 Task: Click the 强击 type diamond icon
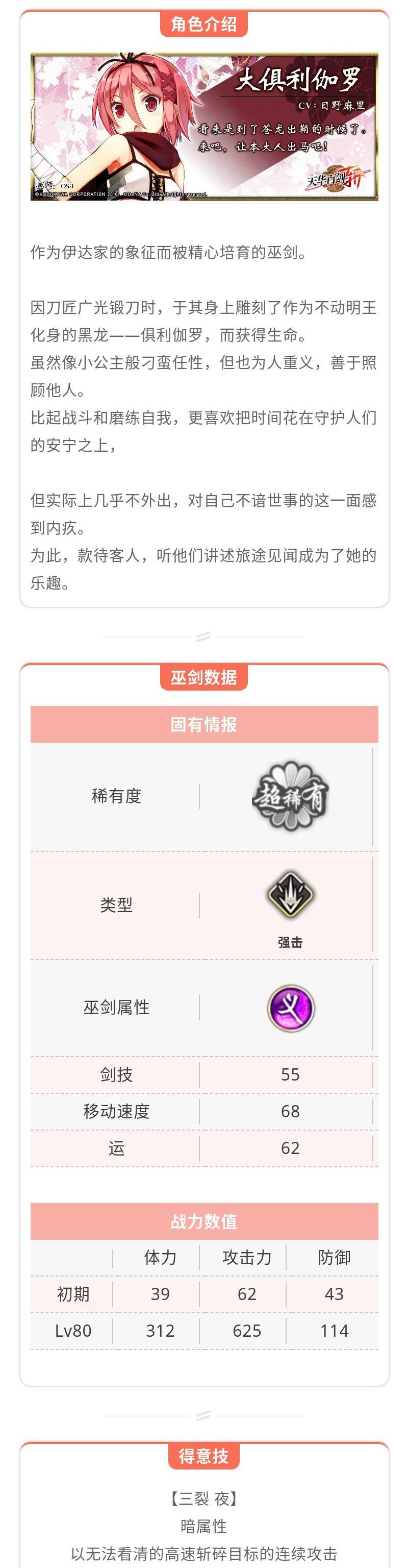click(290, 895)
